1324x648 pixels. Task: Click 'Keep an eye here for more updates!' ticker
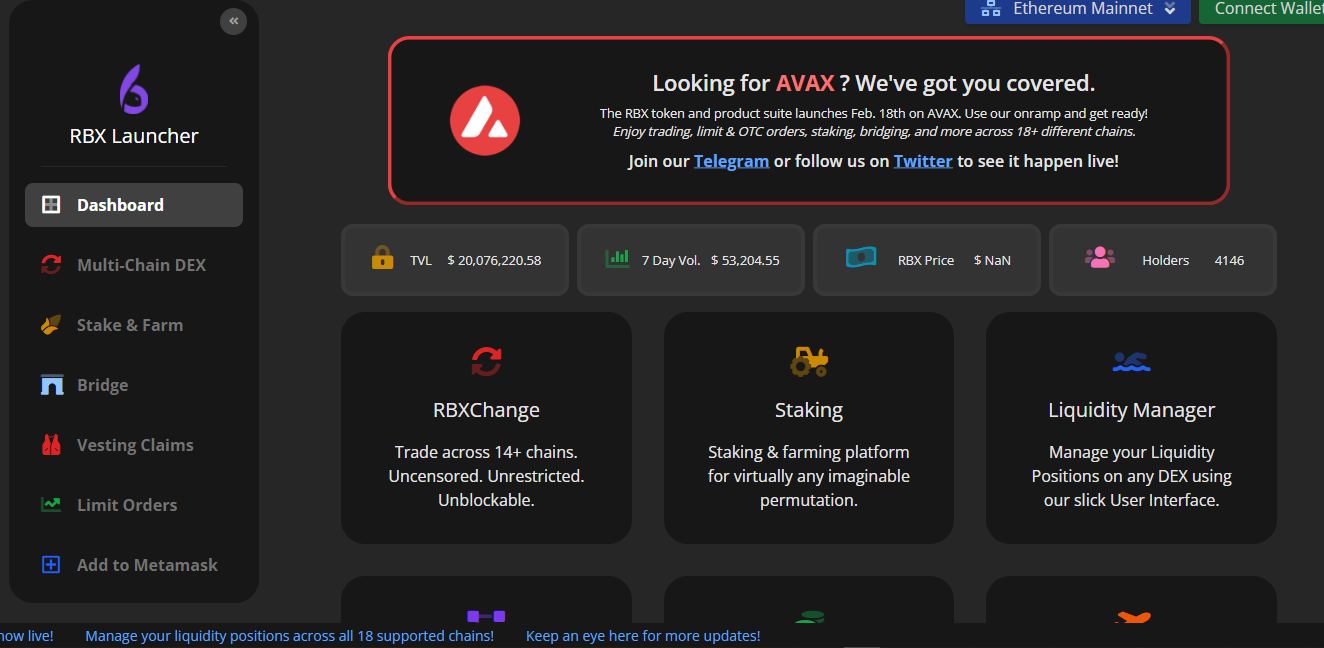tap(643, 636)
